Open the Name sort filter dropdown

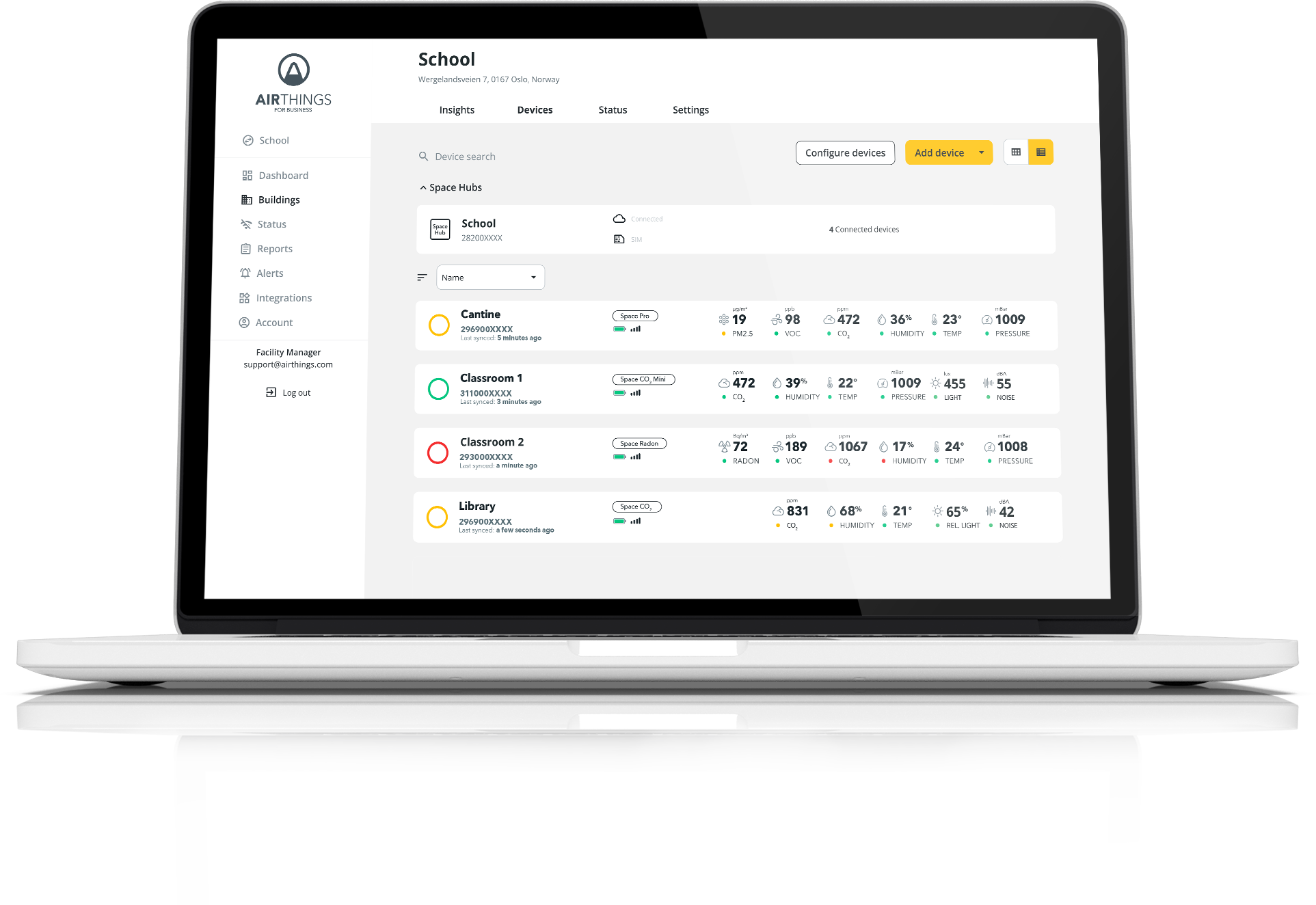click(489, 277)
